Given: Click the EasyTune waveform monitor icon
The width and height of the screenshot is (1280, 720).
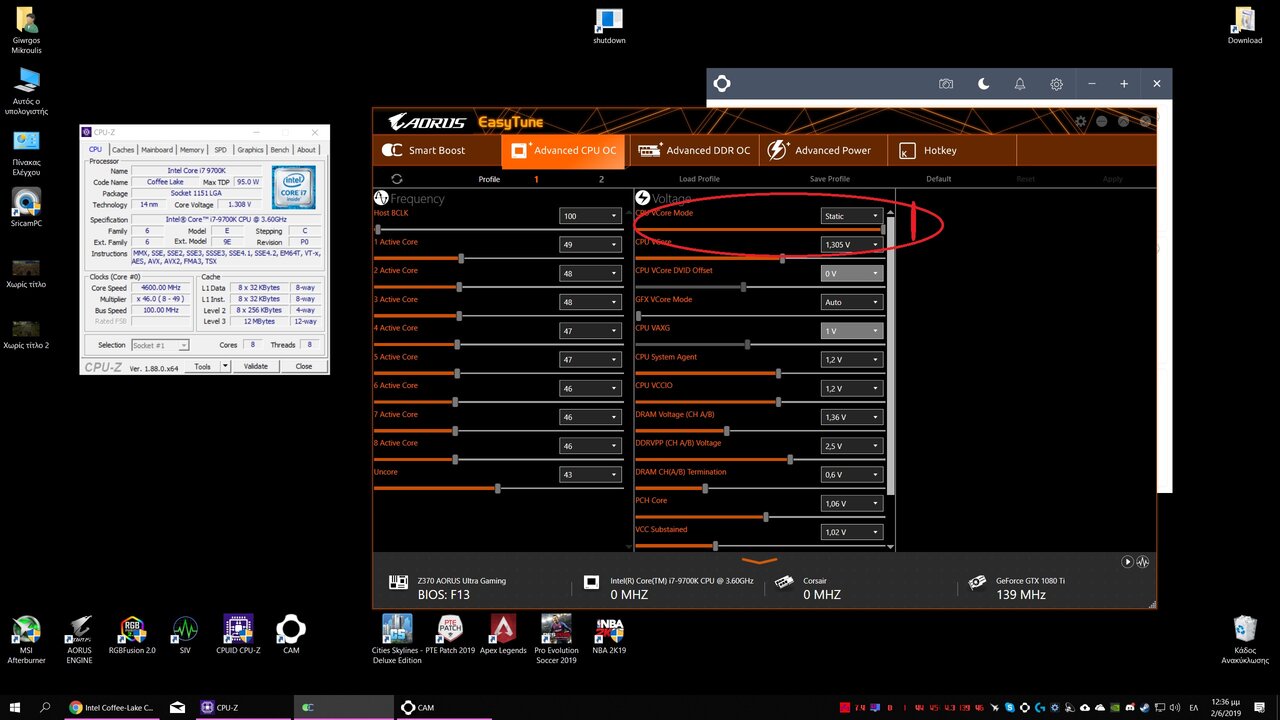Looking at the screenshot, I should (1143, 562).
